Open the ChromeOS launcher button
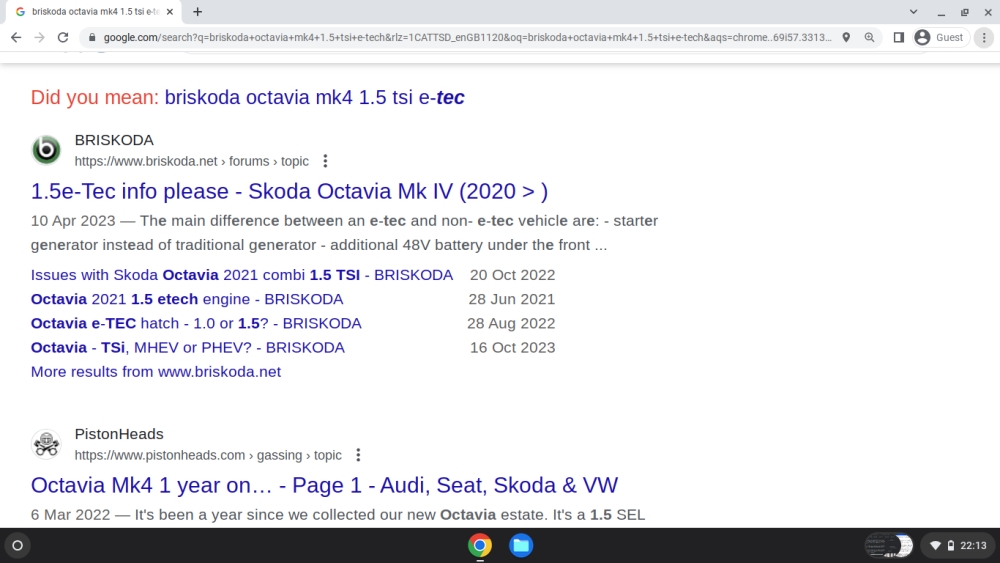The height and width of the screenshot is (563, 1000). 18,545
